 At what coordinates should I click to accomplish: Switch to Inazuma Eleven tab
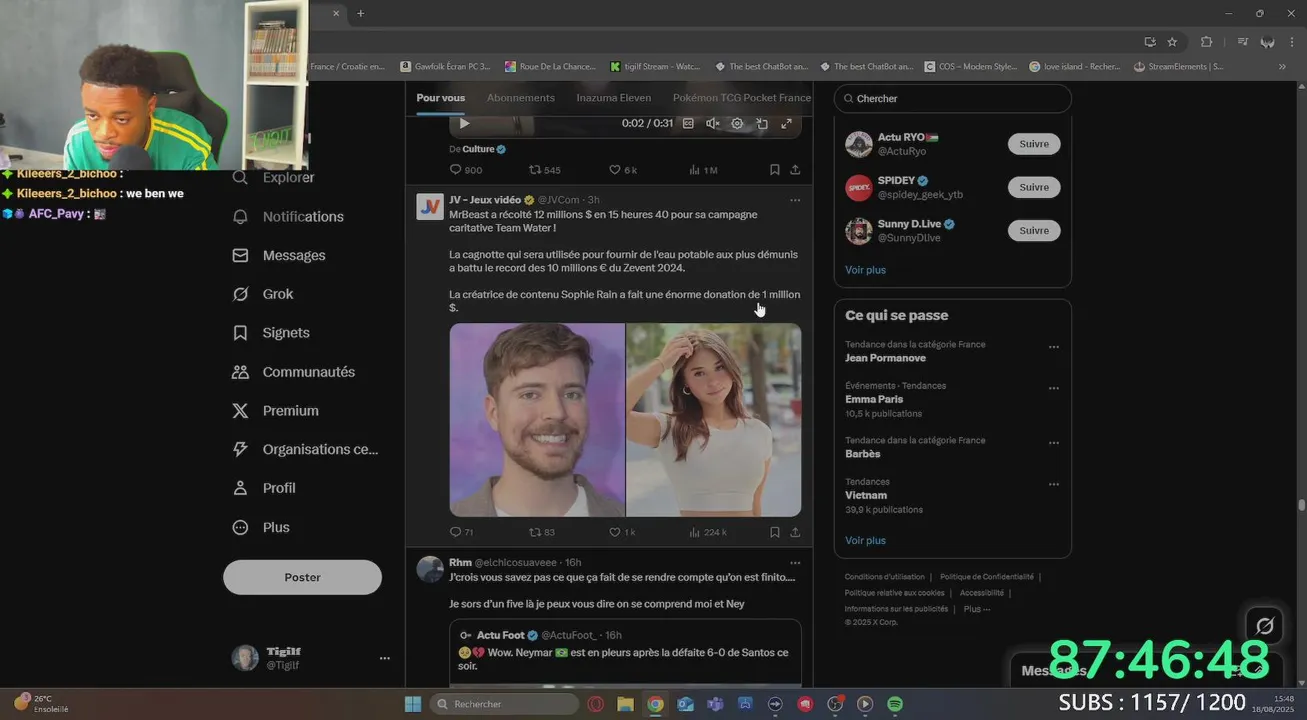[614, 98]
